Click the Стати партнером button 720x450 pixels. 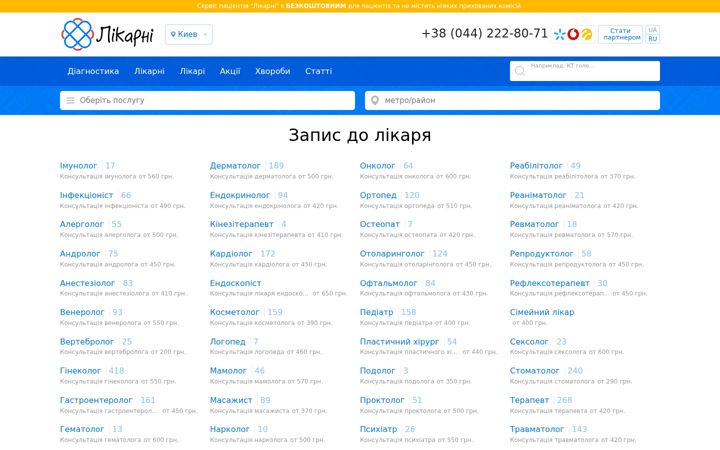(x=620, y=34)
